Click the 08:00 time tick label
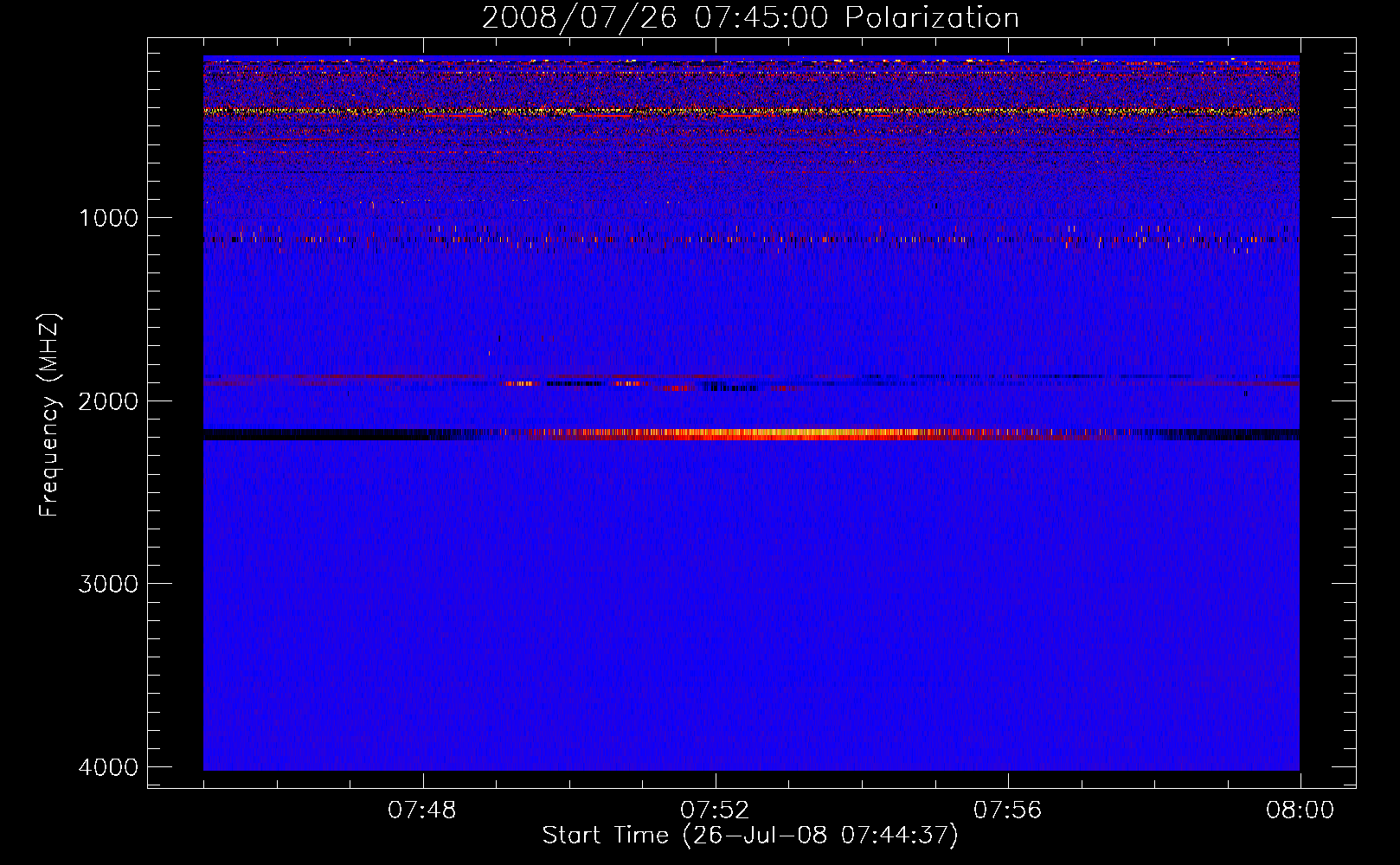Image resolution: width=1400 pixels, height=865 pixels. tap(1300, 811)
